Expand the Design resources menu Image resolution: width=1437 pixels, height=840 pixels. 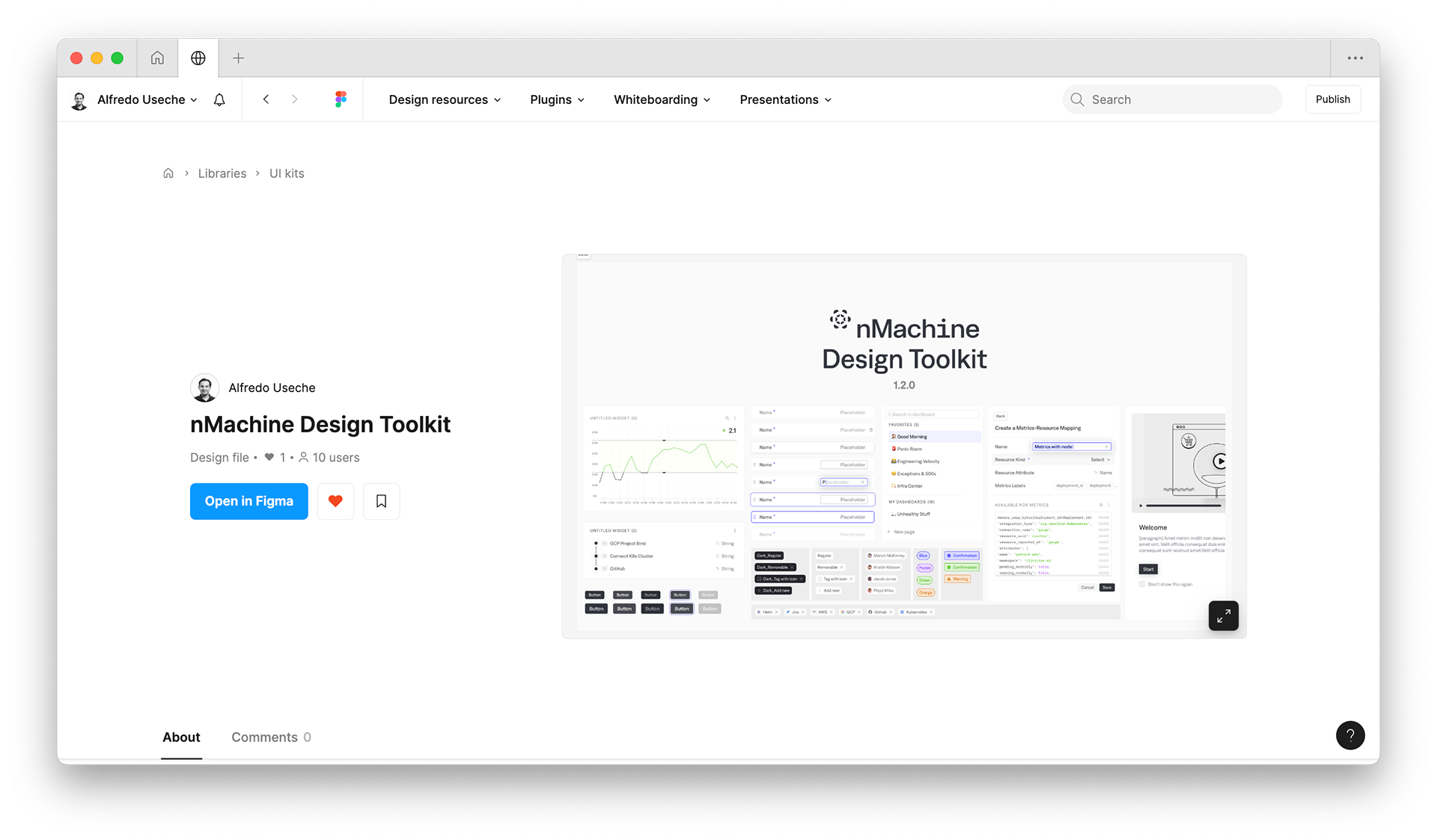445,99
